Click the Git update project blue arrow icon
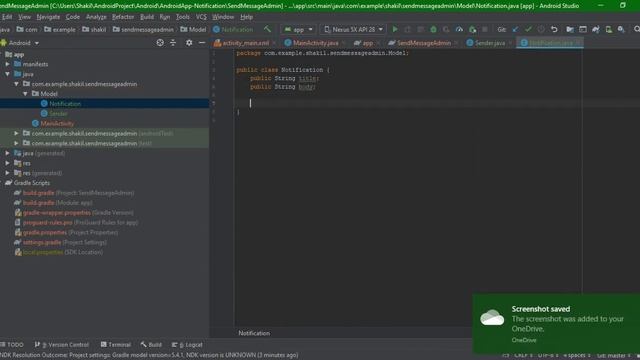Viewport: 640px width, 360px height. (x=515, y=29)
